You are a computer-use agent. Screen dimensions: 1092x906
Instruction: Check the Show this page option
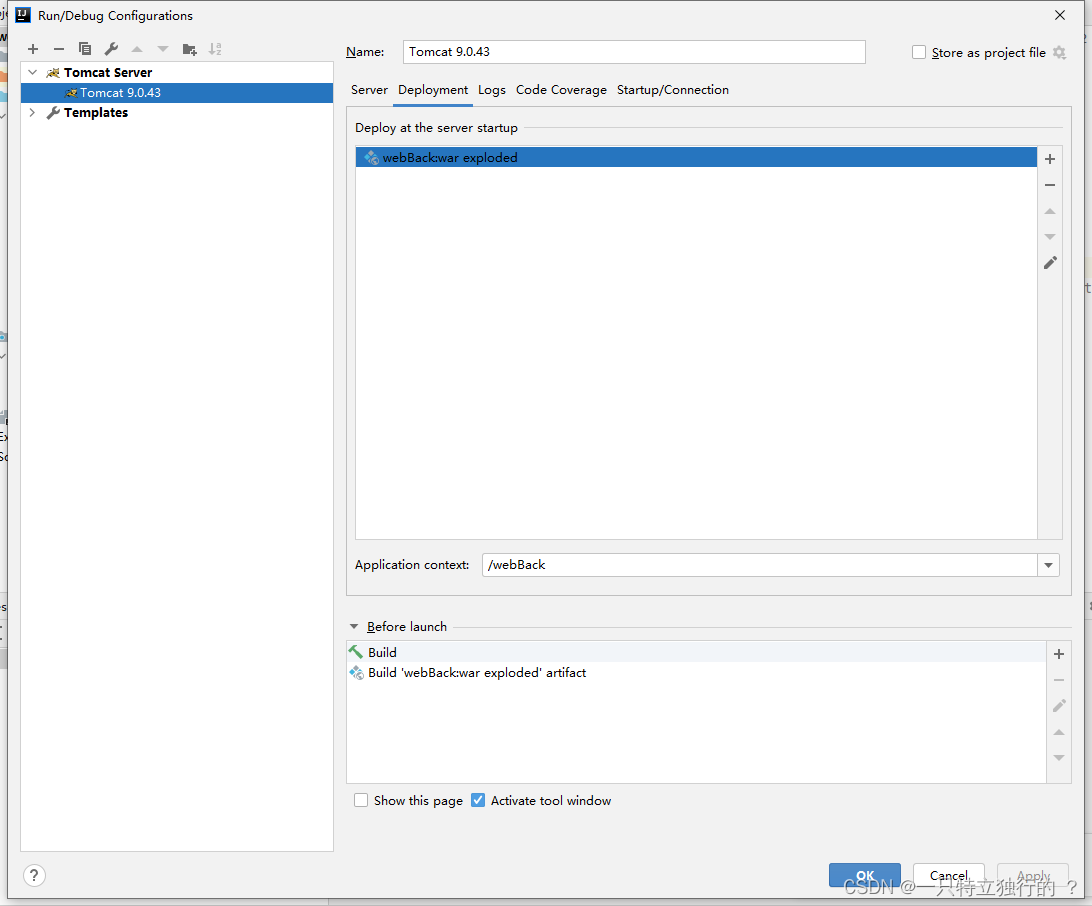tap(361, 800)
